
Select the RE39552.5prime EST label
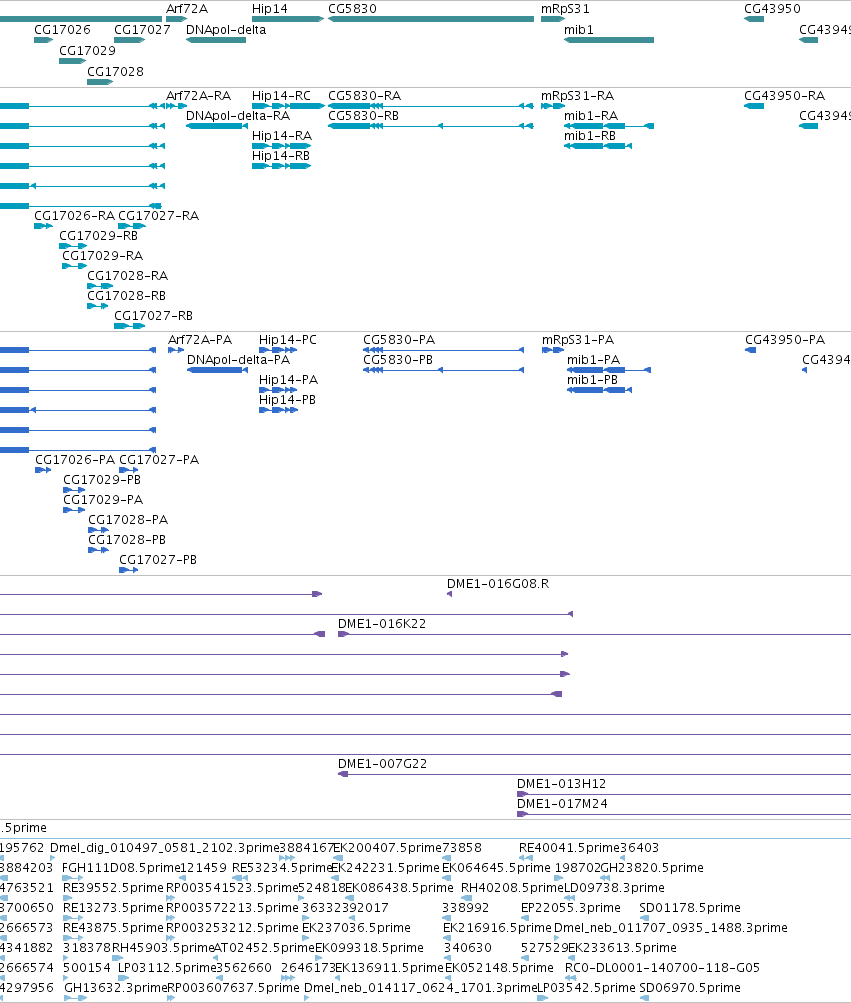tap(113, 888)
